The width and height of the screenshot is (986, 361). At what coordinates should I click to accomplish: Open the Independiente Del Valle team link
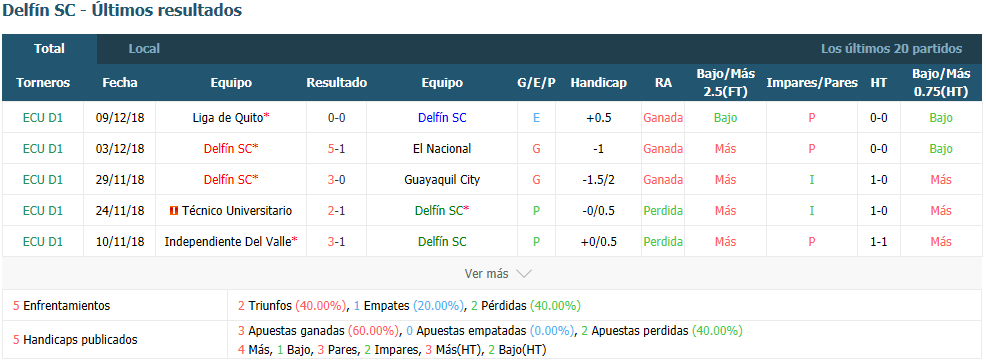[x=228, y=242]
